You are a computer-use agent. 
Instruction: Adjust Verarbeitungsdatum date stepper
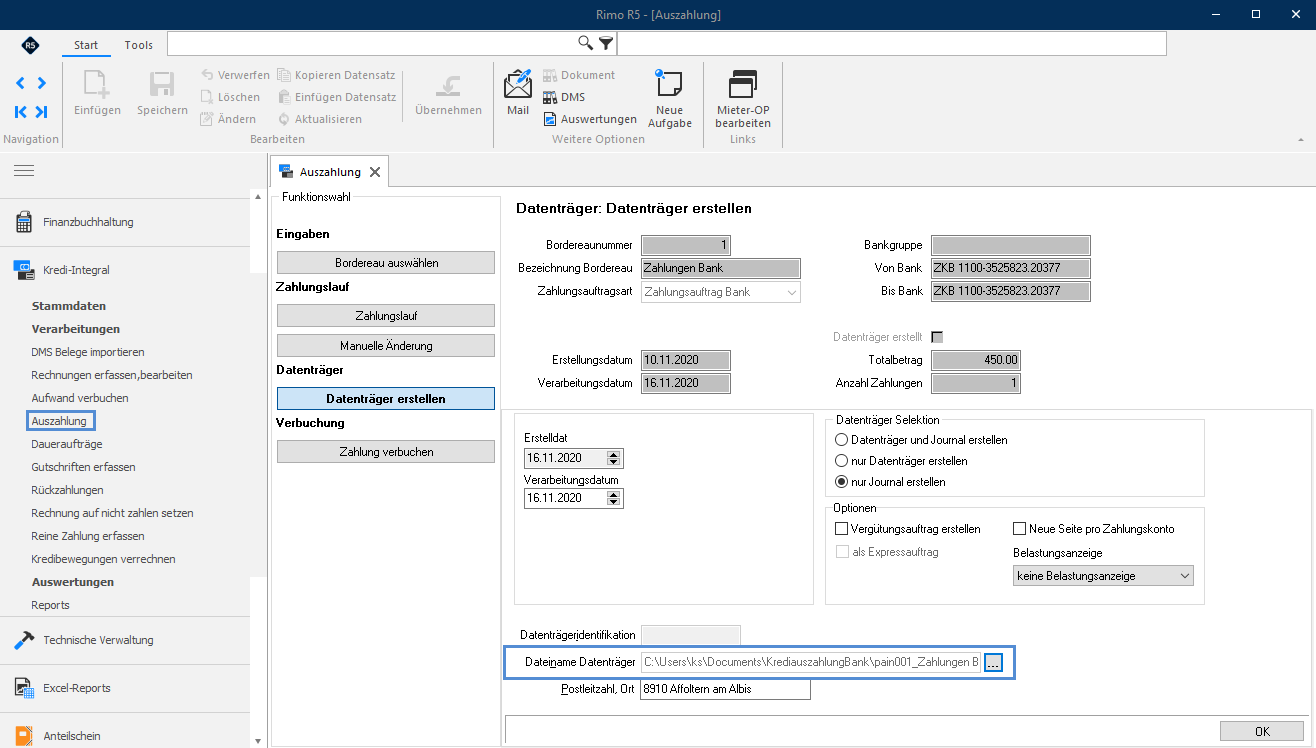614,498
